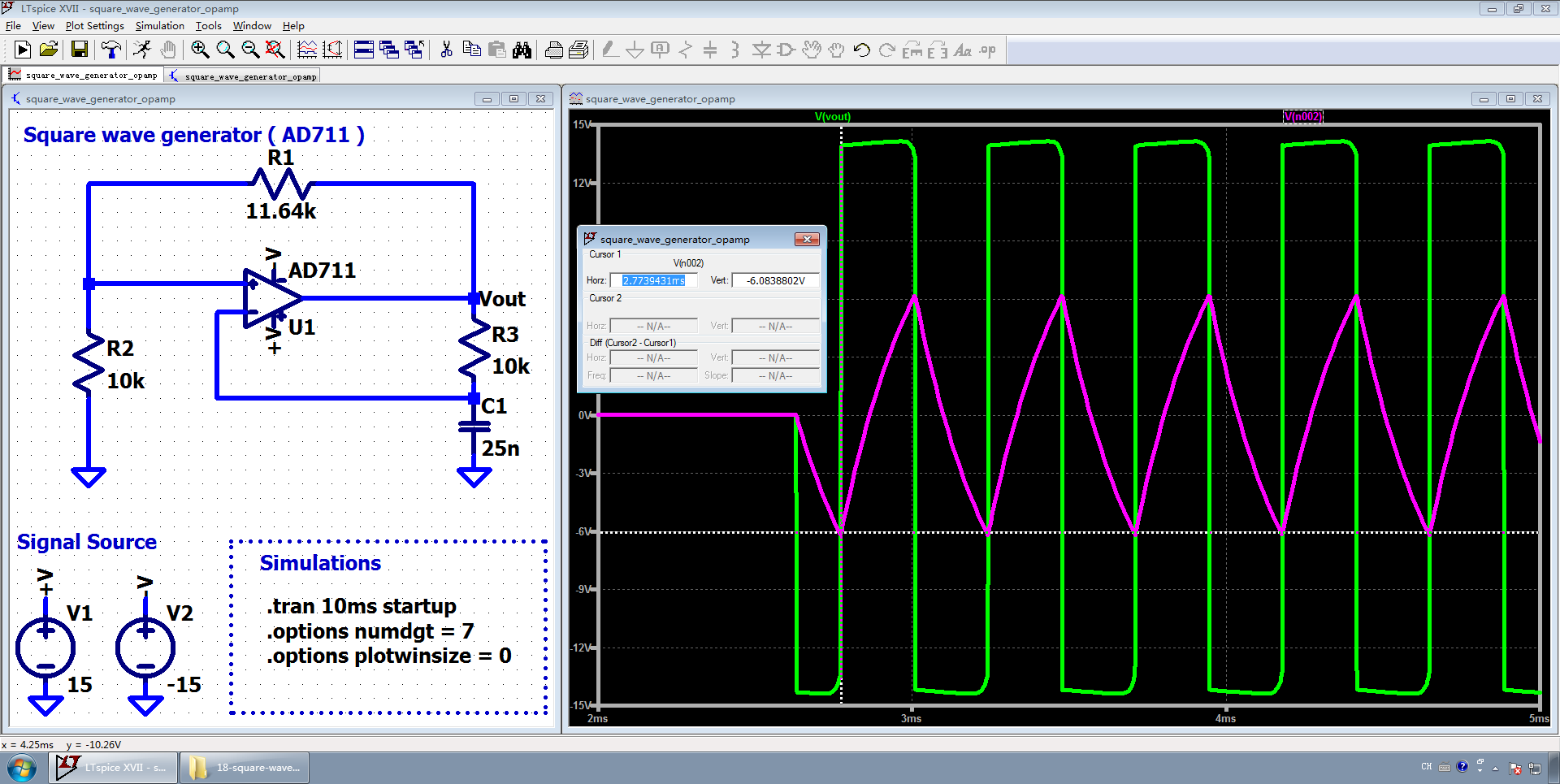Screen dimensions: 1560x784
Task: Open the Simulation menu
Action: click(159, 26)
